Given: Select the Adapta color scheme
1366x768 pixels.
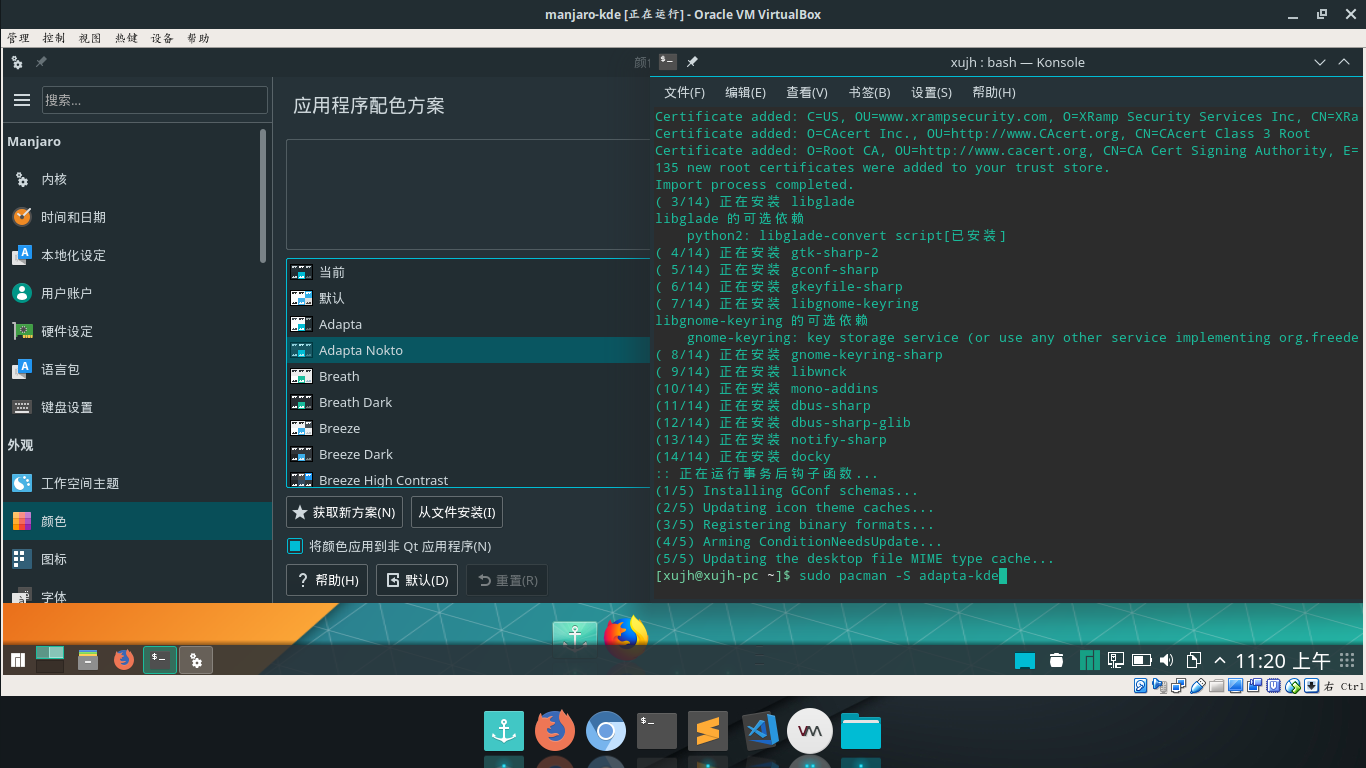Looking at the screenshot, I should click(468, 324).
